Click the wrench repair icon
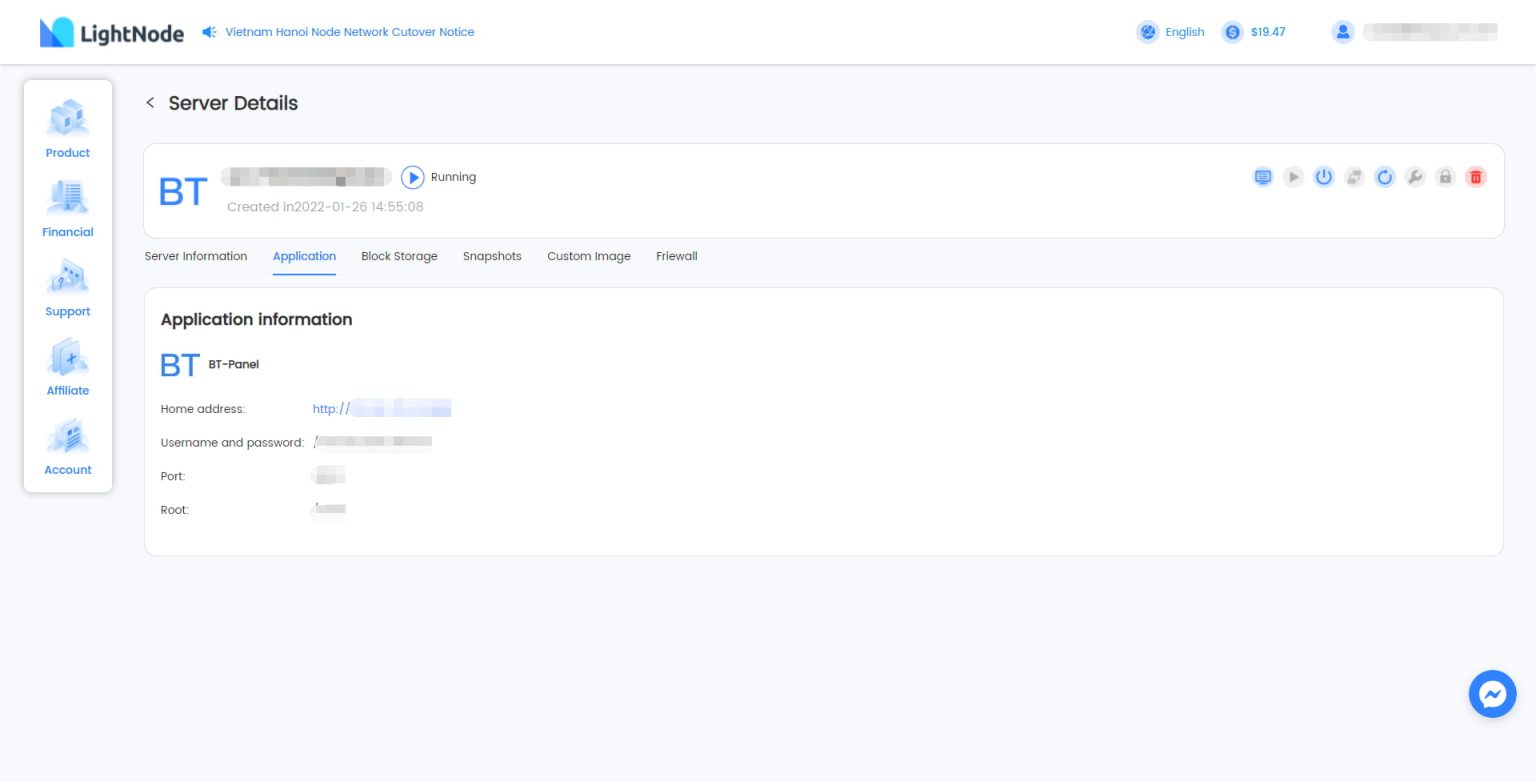 (x=1414, y=177)
